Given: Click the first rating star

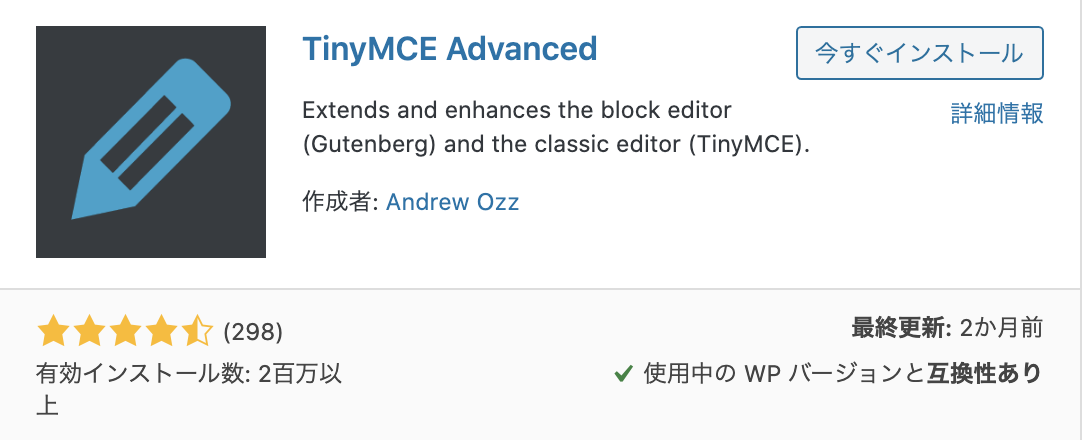Looking at the screenshot, I should [53, 332].
